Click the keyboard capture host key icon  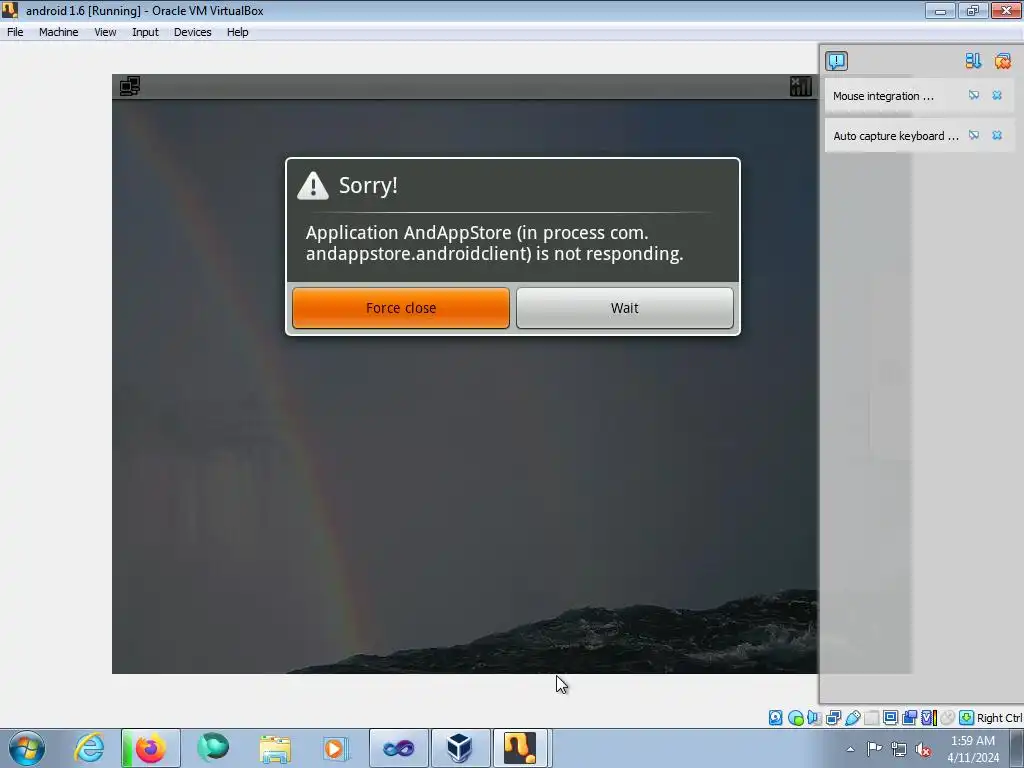pos(967,718)
